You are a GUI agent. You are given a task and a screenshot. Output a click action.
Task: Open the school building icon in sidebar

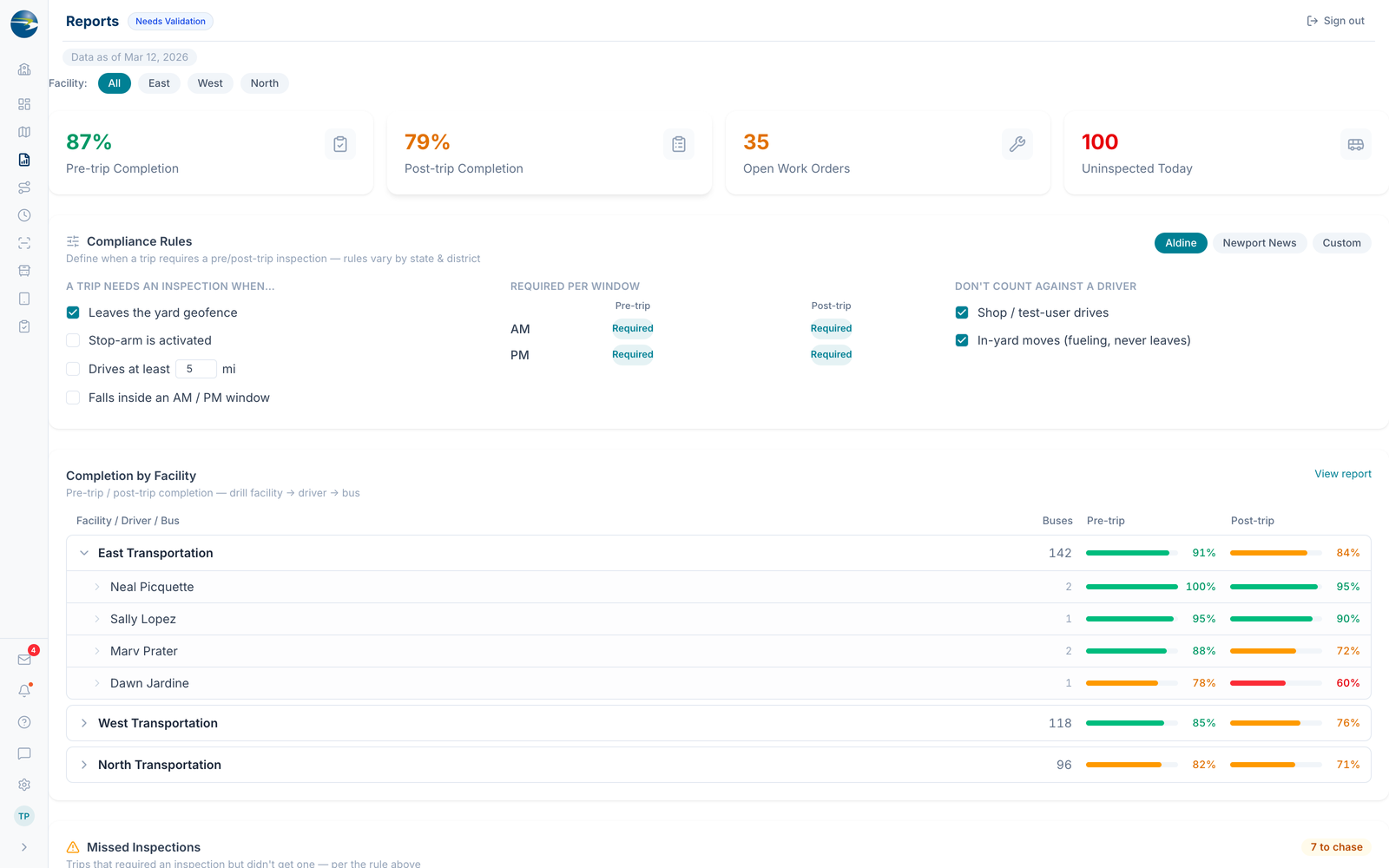coord(24,69)
